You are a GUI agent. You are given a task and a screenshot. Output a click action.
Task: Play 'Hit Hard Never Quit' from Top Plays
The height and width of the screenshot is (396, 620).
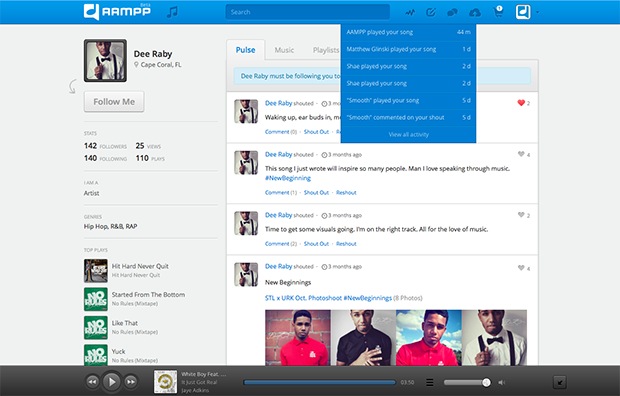95,271
